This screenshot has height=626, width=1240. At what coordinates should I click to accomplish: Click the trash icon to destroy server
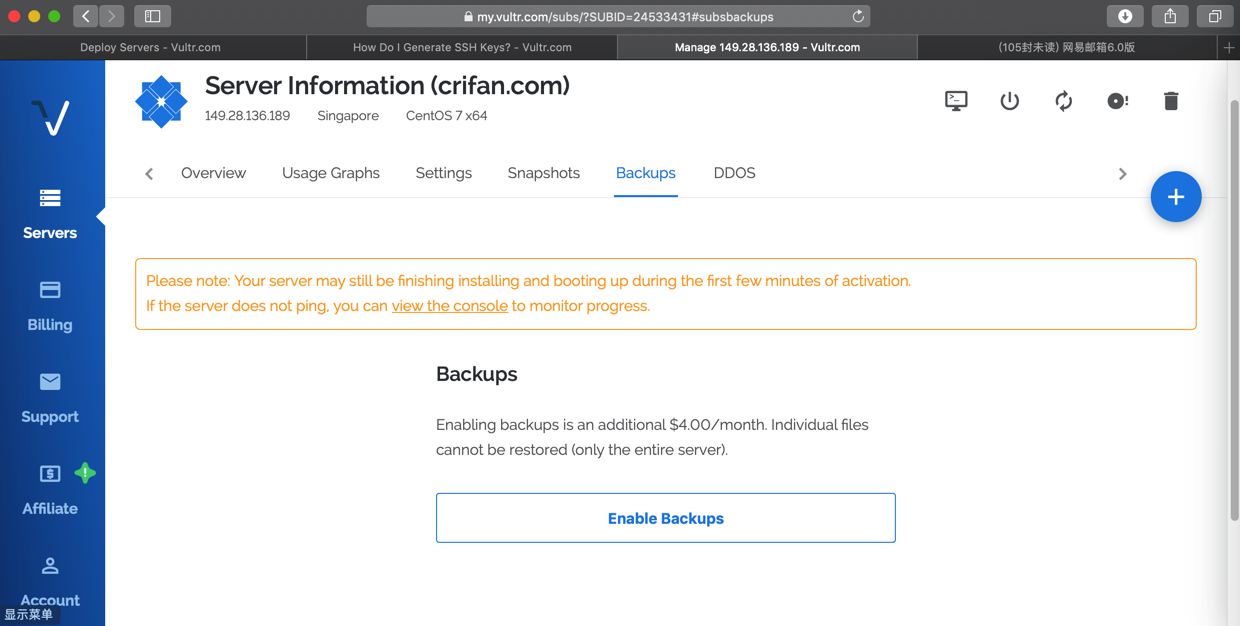[x=1171, y=101]
